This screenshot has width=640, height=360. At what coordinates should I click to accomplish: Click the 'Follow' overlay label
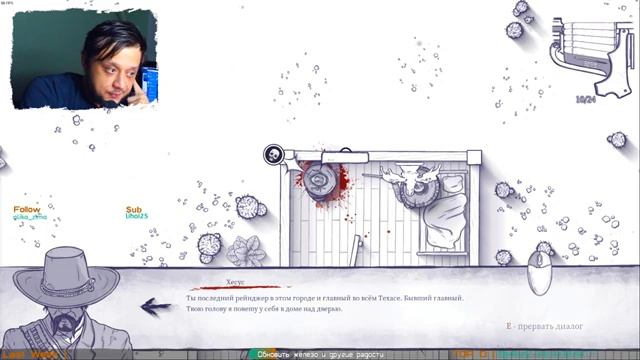pos(27,209)
